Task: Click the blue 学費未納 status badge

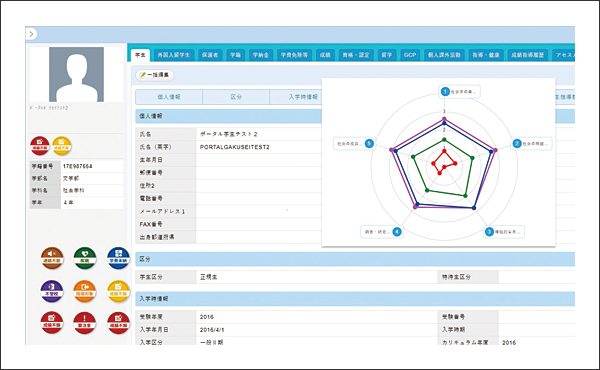Action: click(118, 258)
